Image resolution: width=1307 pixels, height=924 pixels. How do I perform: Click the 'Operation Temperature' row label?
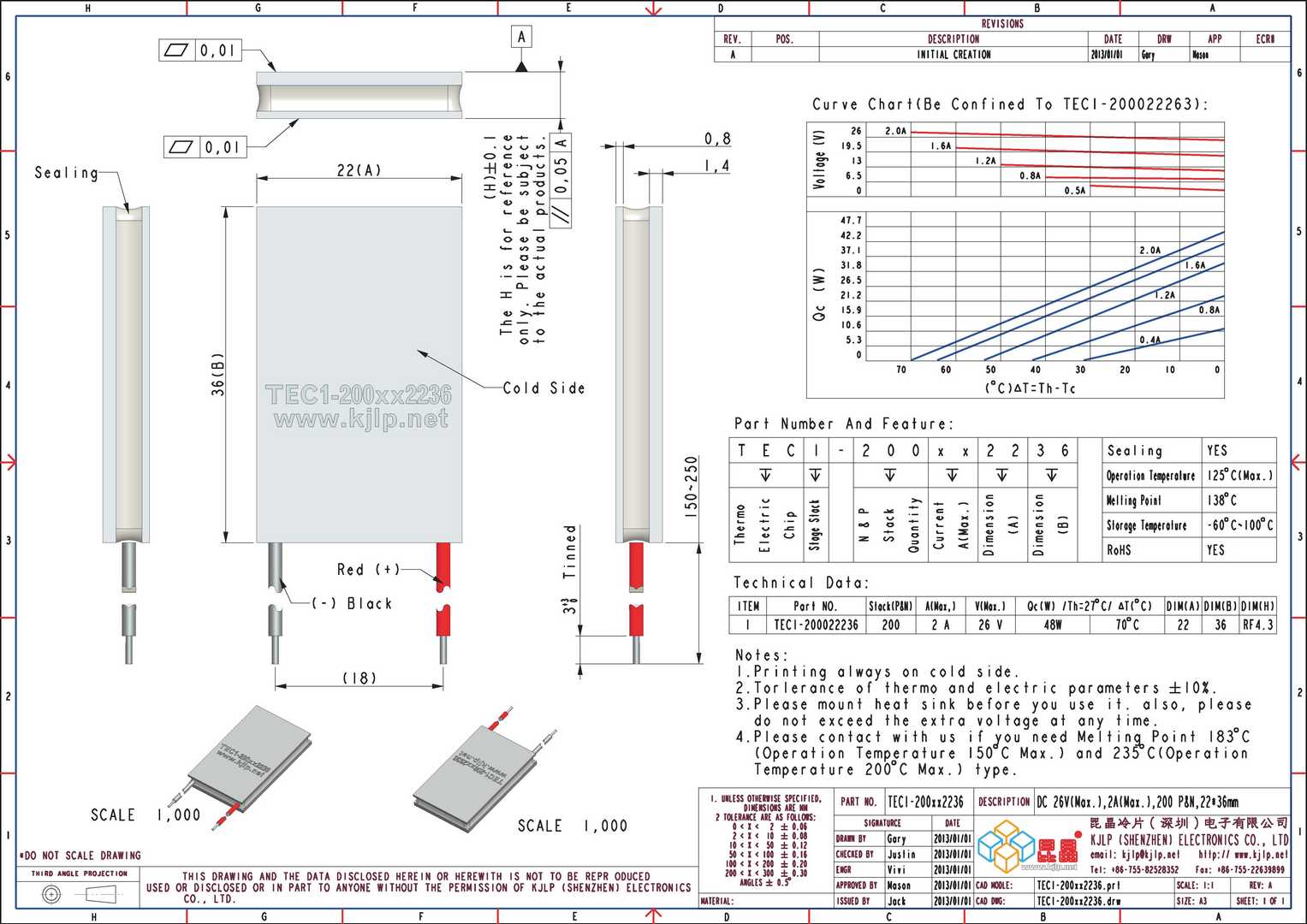pyautogui.click(x=1150, y=475)
